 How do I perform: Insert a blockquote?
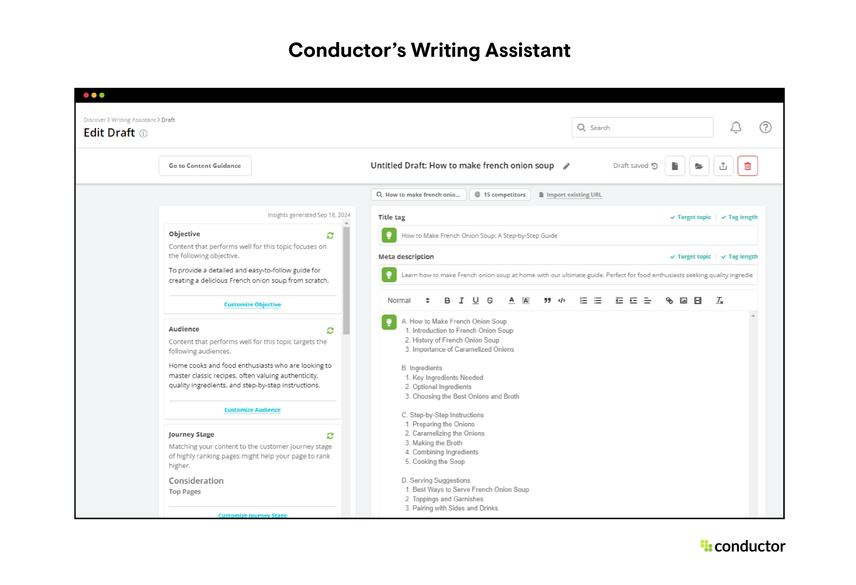click(x=547, y=301)
